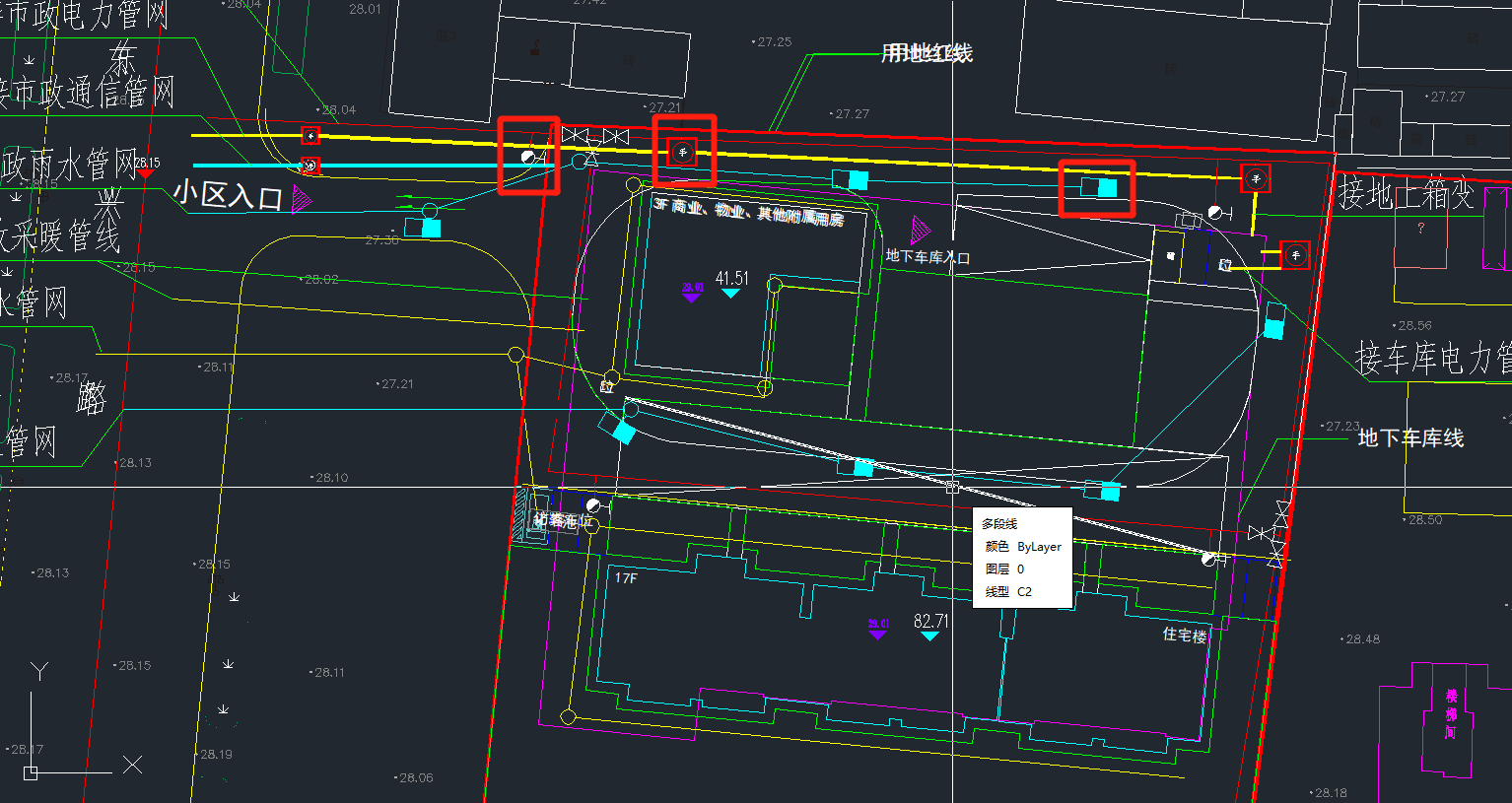The width and height of the screenshot is (1512, 803).
Task: Click the elevation point 28.02
Action: (319, 280)
